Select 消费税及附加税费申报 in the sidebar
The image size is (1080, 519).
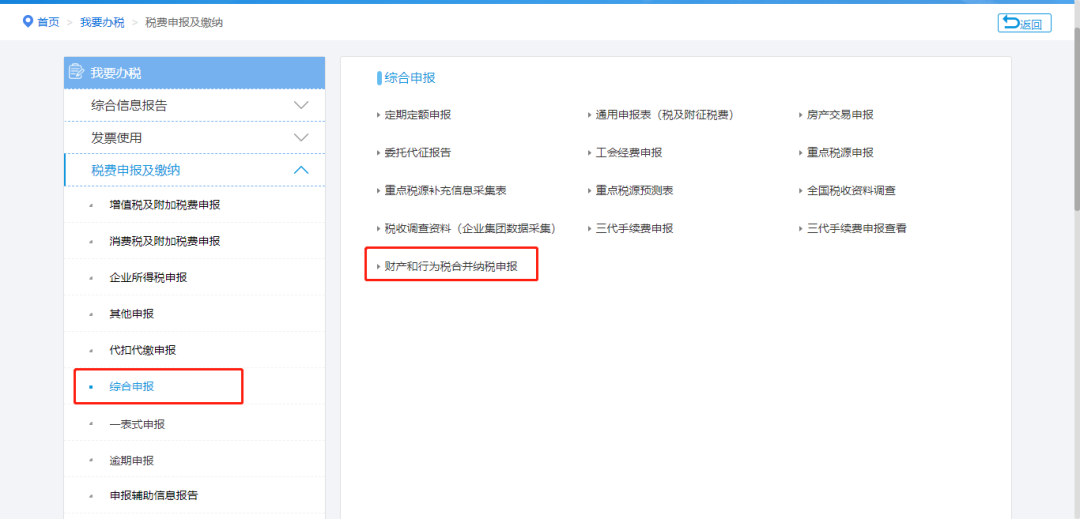click(x=165, y=241)
